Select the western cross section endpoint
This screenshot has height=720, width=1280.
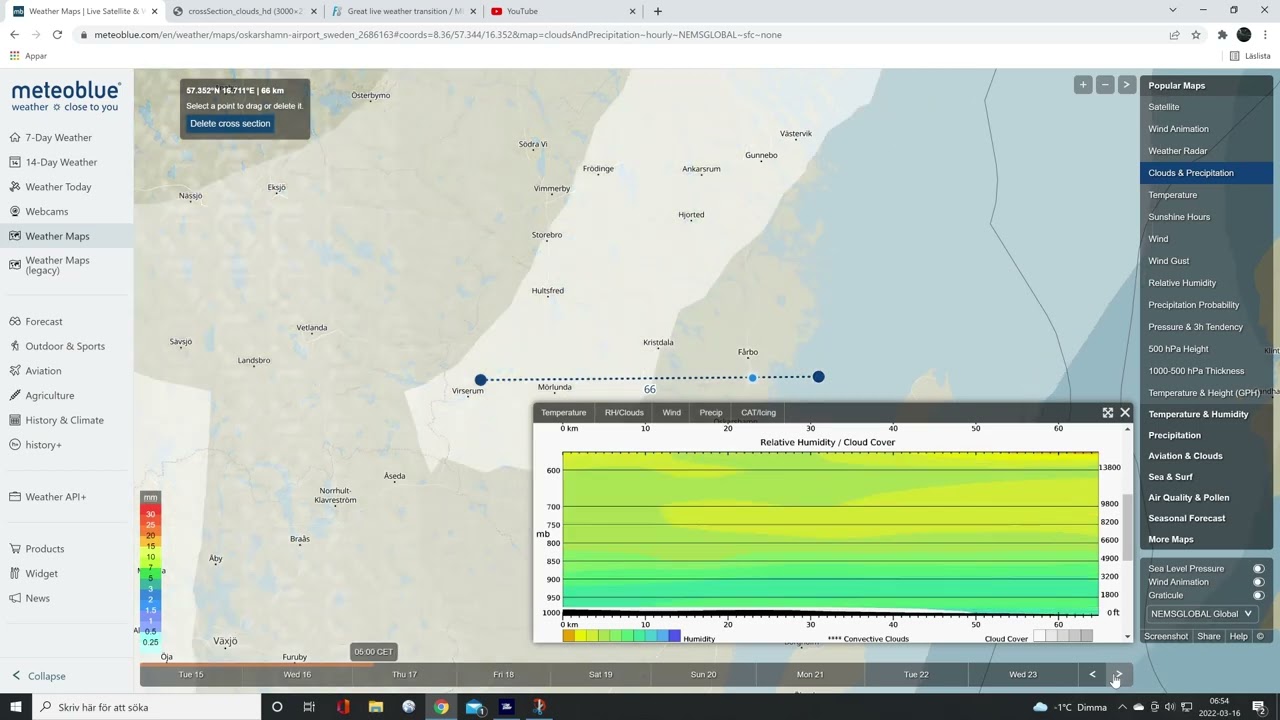[x=481, y=380]
